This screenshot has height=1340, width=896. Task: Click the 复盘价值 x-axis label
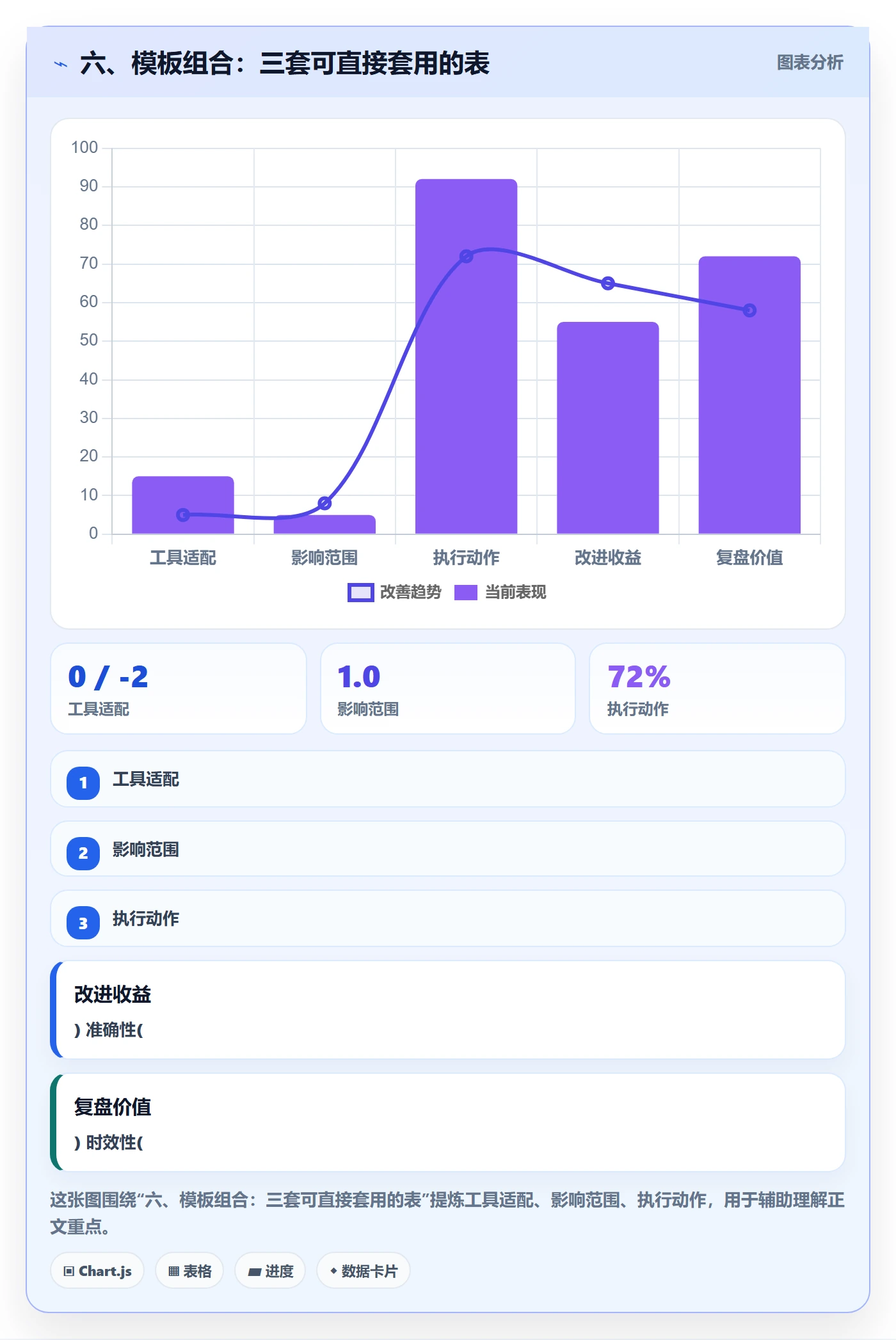click(749, 558)
